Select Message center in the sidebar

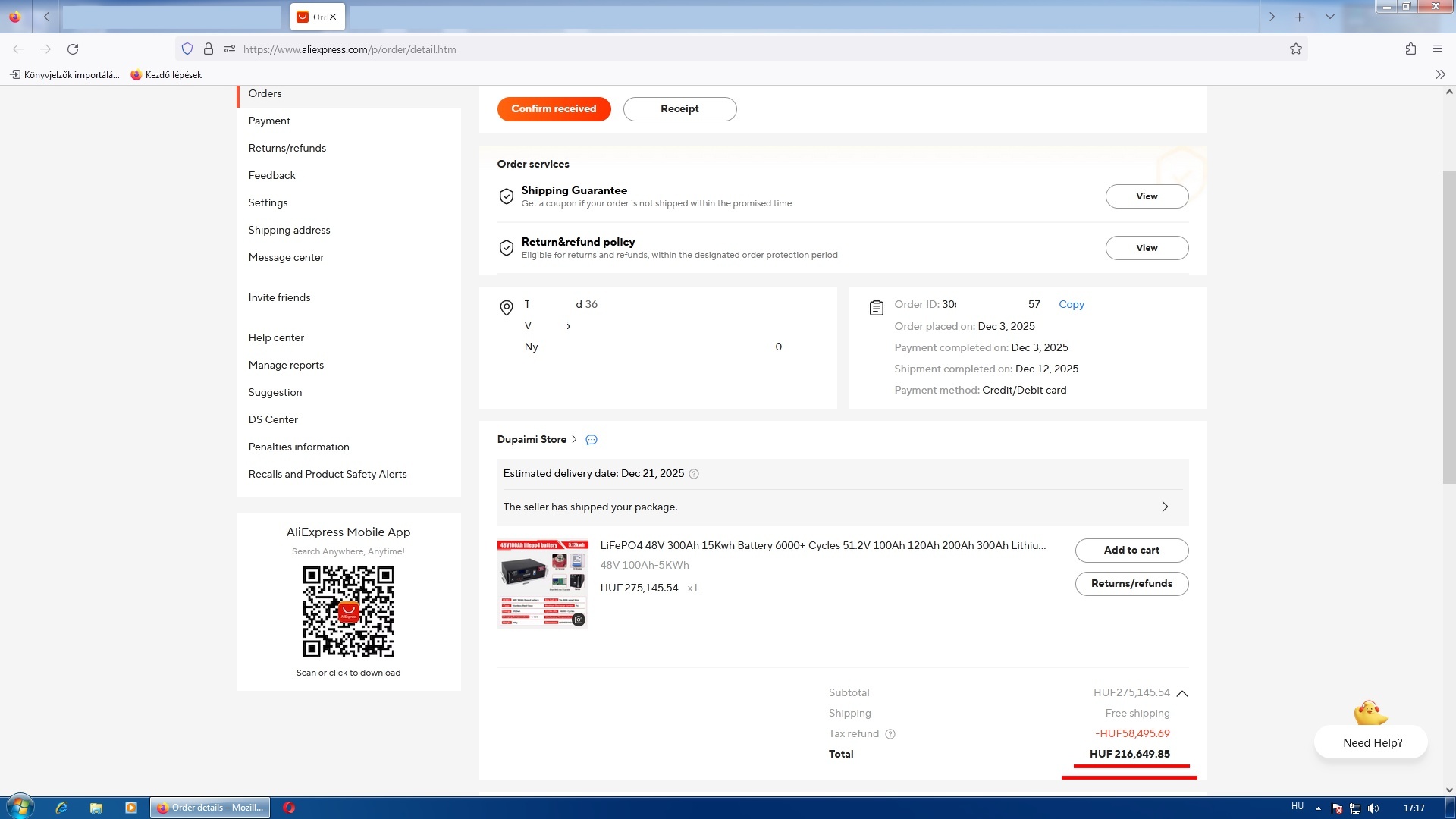(x=286, y=257)
